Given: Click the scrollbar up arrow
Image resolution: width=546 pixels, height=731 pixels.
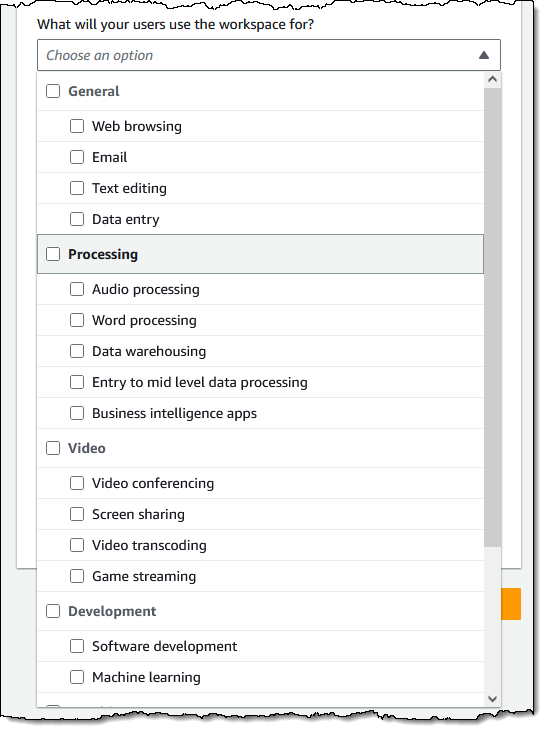Looking at the screenshot, I should (x=492, y=80).
